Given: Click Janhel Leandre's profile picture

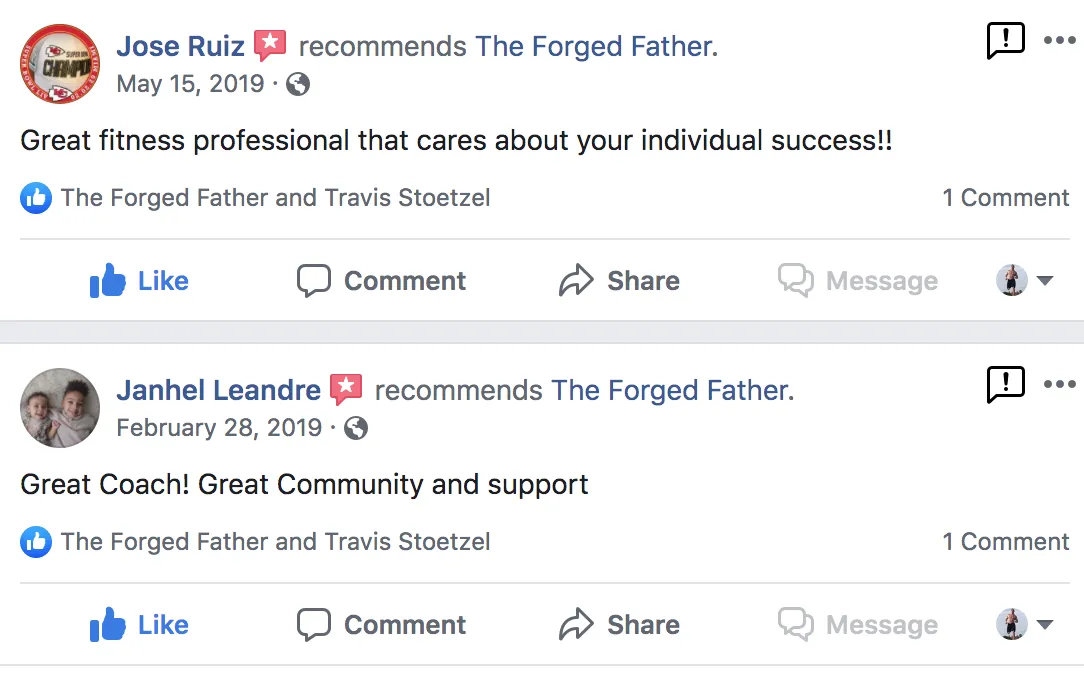Looking at the screenshot, I should pyautogui.click(x=60, y=407).
